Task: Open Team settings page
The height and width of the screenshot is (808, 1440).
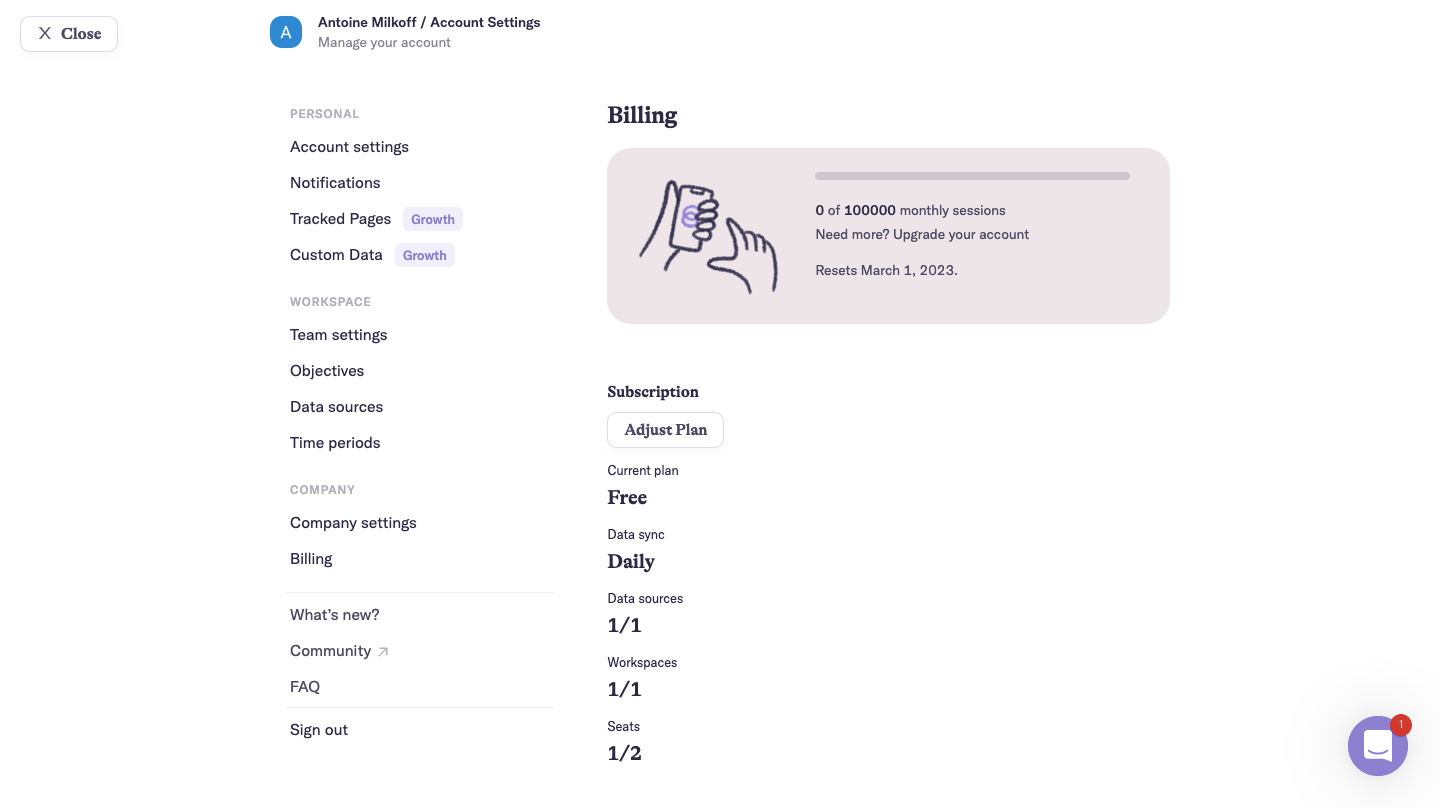Action: (x=338, y=335)
